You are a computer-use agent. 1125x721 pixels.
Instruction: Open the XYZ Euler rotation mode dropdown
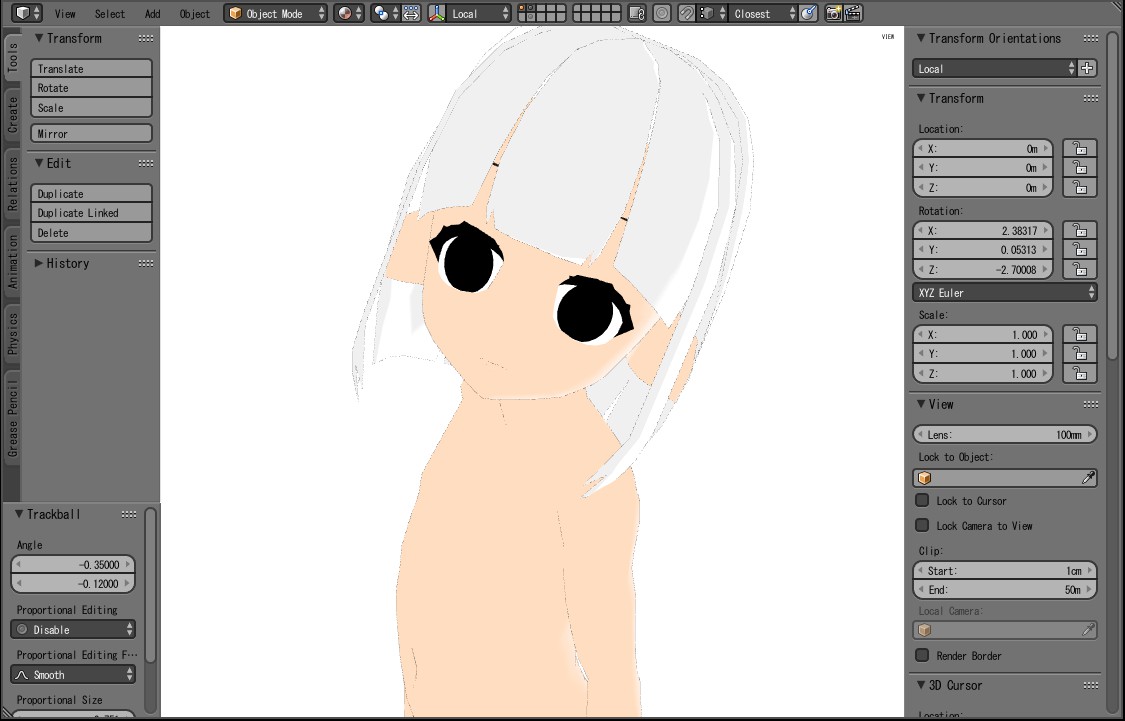click(1005, 292)
